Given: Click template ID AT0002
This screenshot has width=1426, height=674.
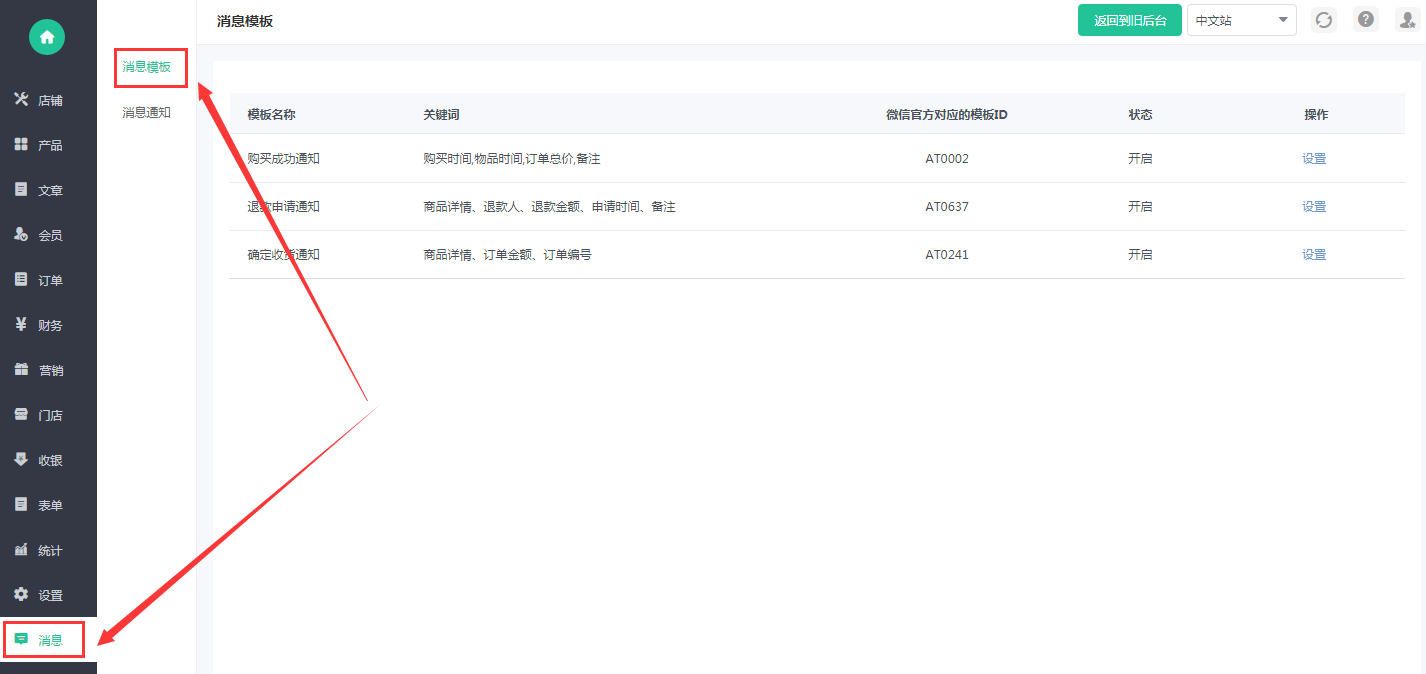Looking at the screenshot, I should (947, 158).
